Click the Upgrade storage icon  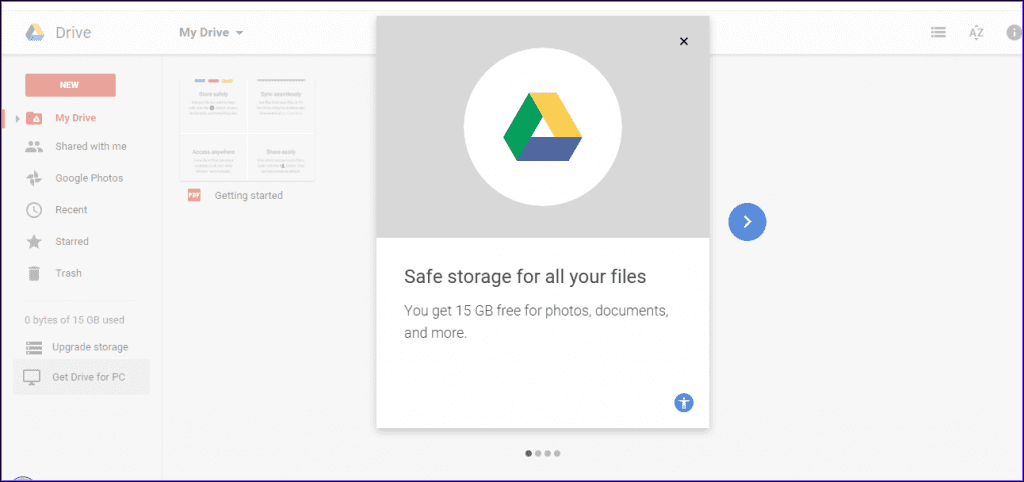(33, 347)
